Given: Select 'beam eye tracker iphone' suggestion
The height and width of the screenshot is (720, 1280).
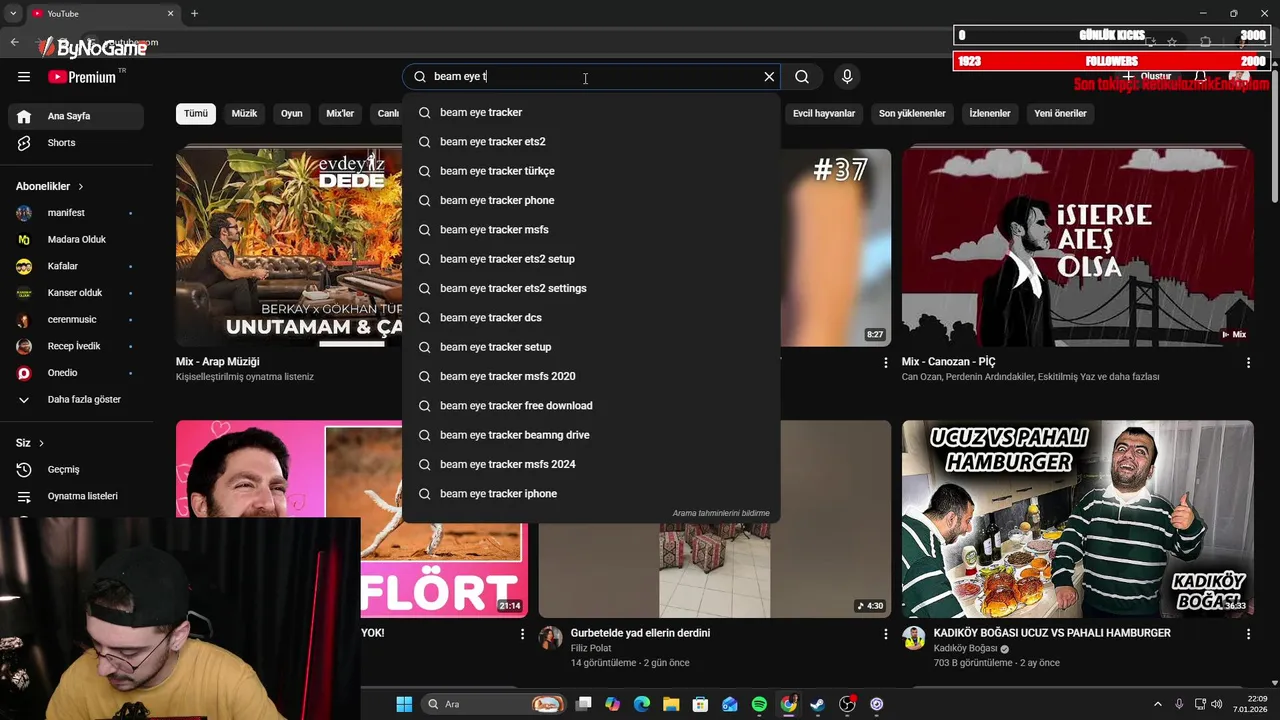Looking at the screenshot, I should (591, 494).
